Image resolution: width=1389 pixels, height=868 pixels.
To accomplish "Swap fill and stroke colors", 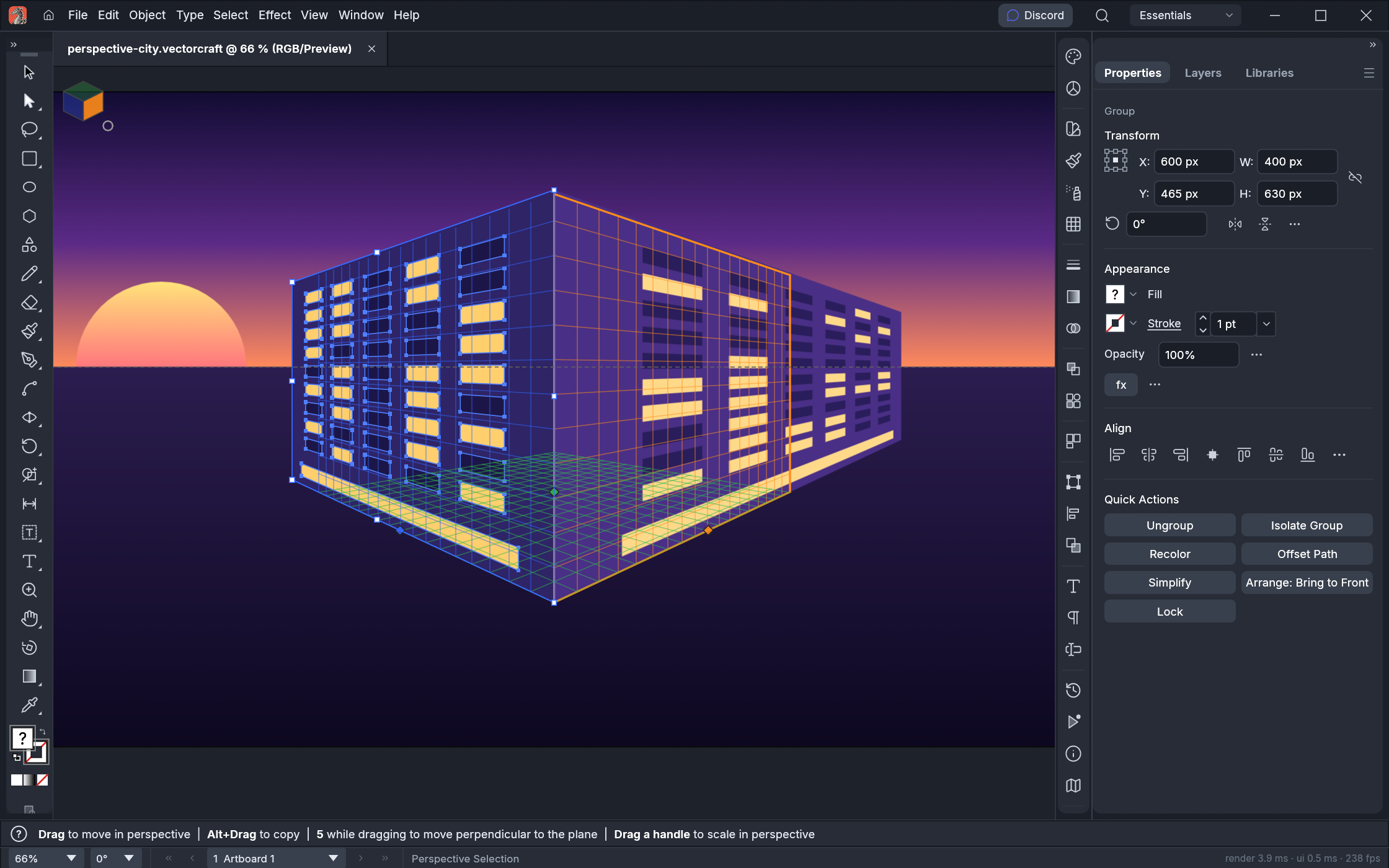I will tap(42, 732).
